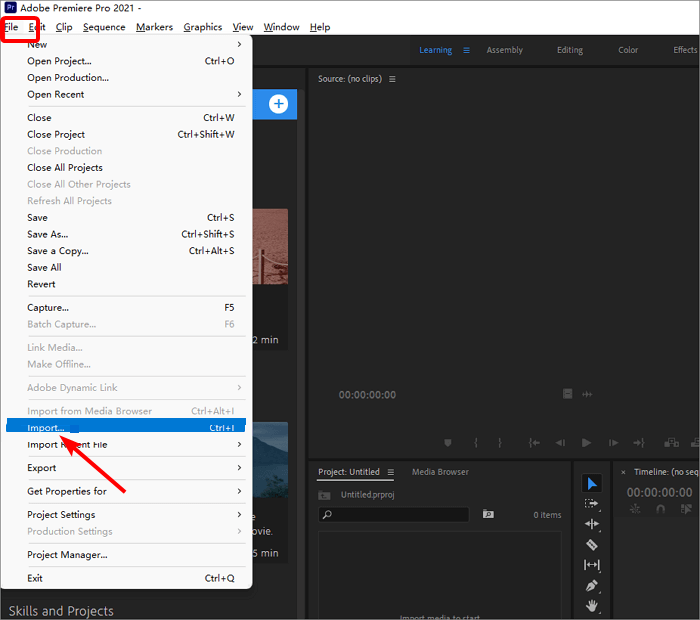The image size is (700, 620).
Task: Select the Selection tool arrow
Action: point(592,483)
